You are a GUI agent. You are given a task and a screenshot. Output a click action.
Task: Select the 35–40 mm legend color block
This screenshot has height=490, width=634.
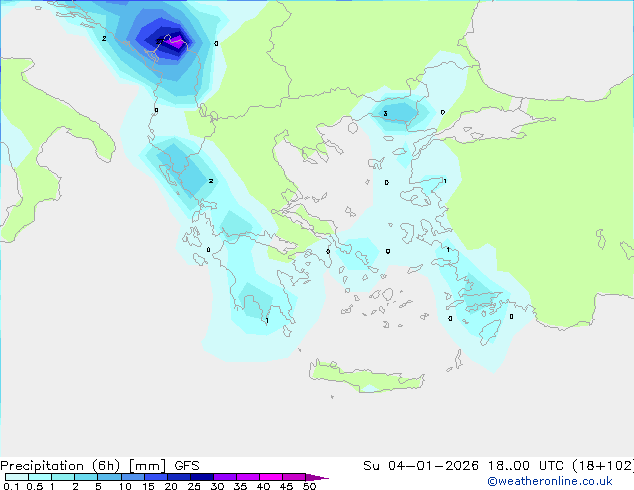coord(248,477)
